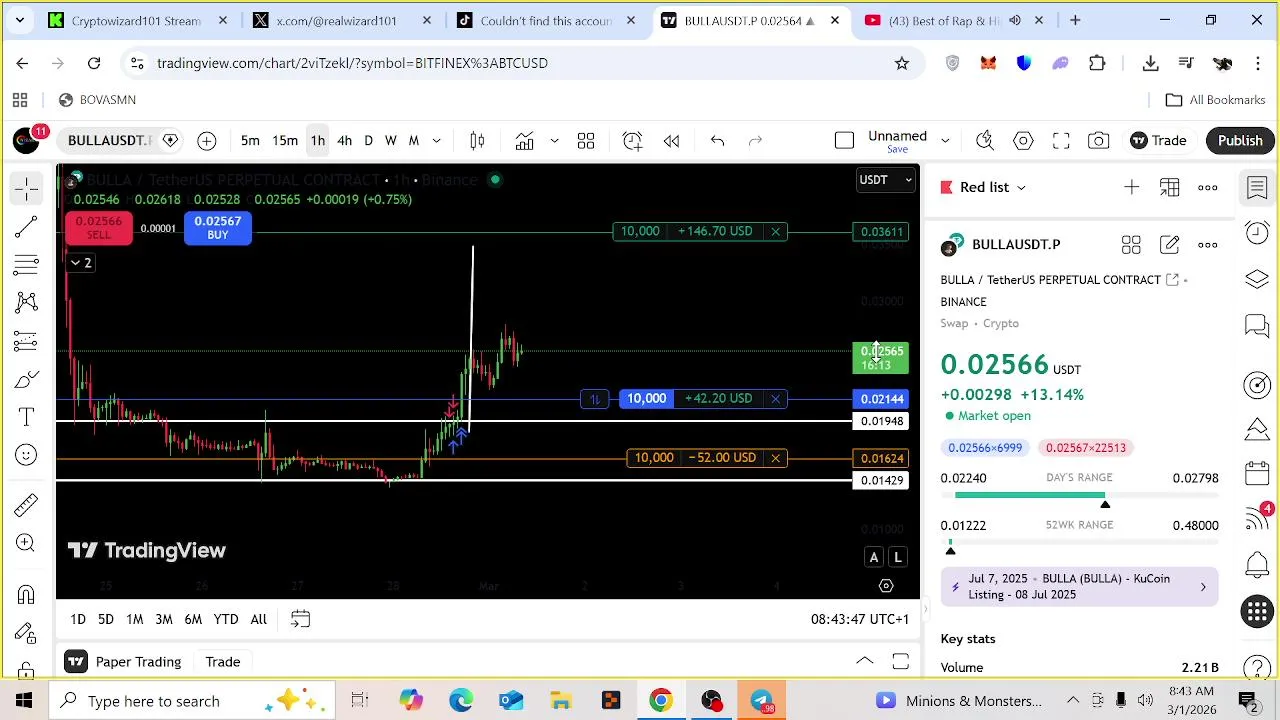Screen dimensions: 1280x720
Task: Open chart settings hexagon icon
Action: [1023, 141]
